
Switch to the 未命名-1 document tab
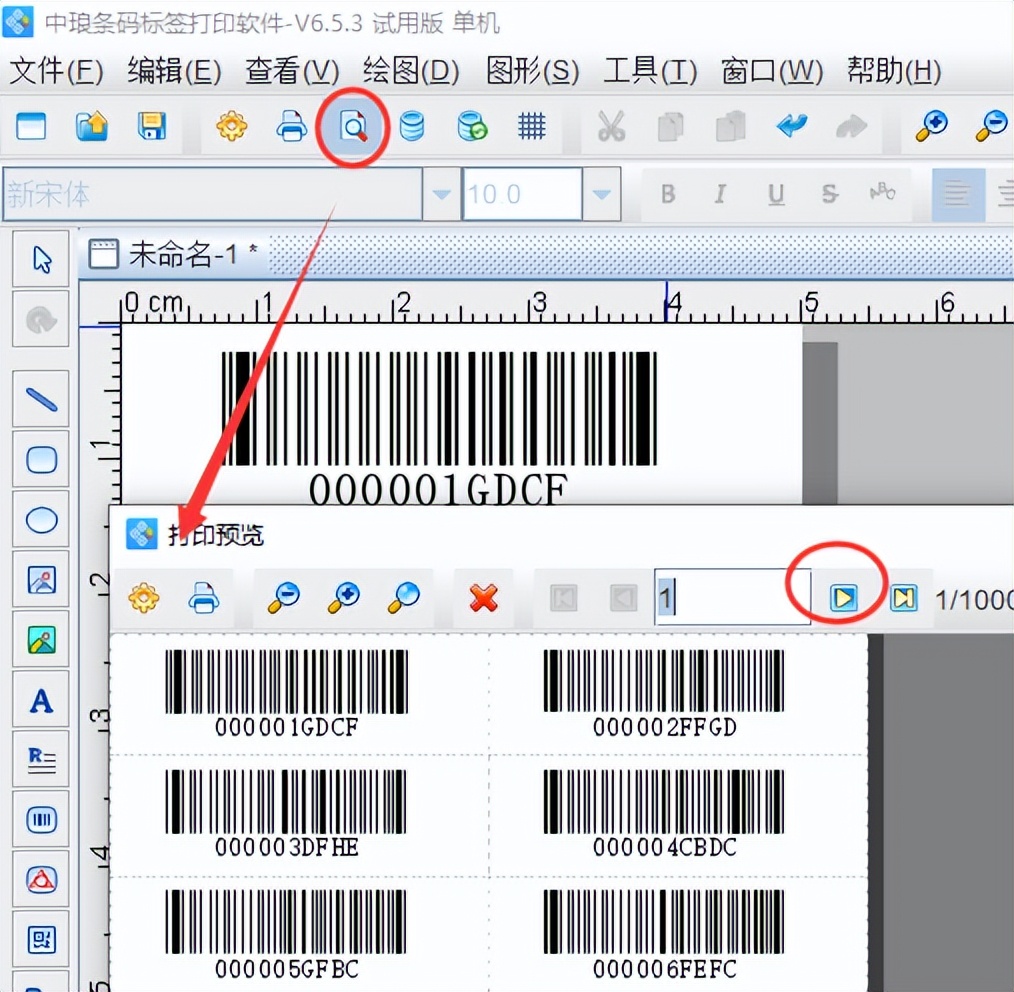175,254
